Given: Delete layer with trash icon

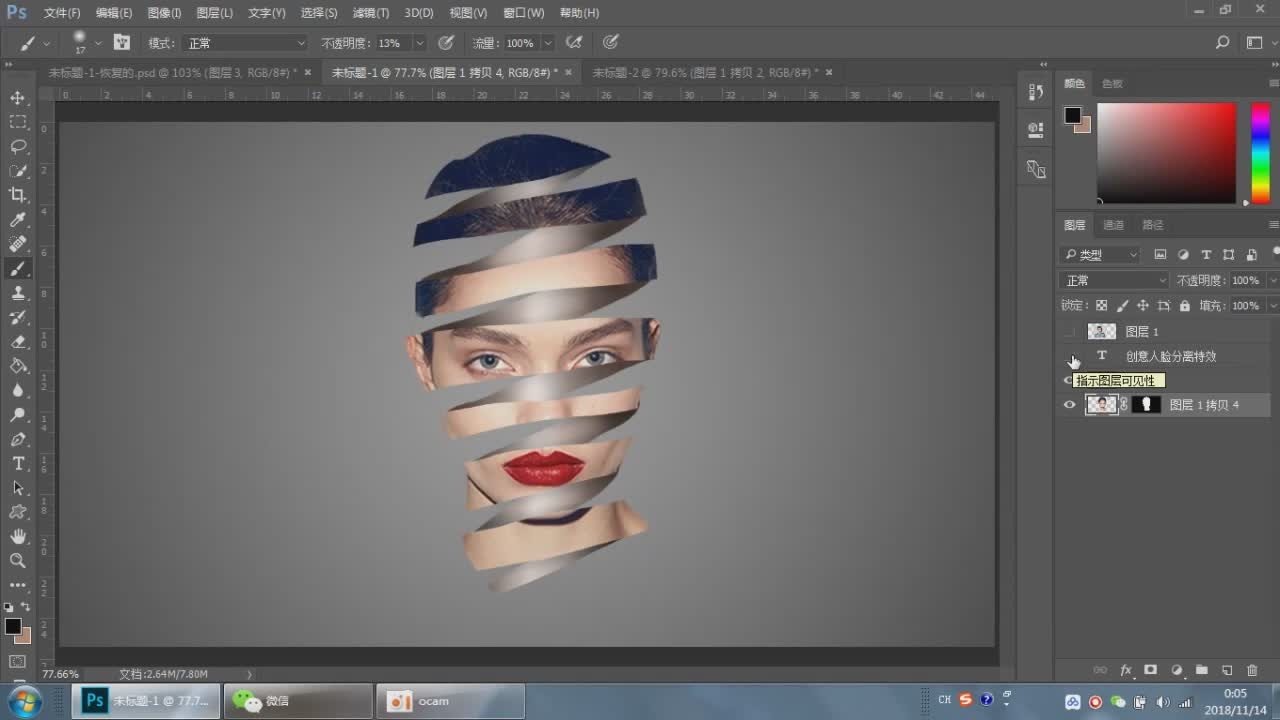Looking at the screenshot, I should (x=1253, y=670).
